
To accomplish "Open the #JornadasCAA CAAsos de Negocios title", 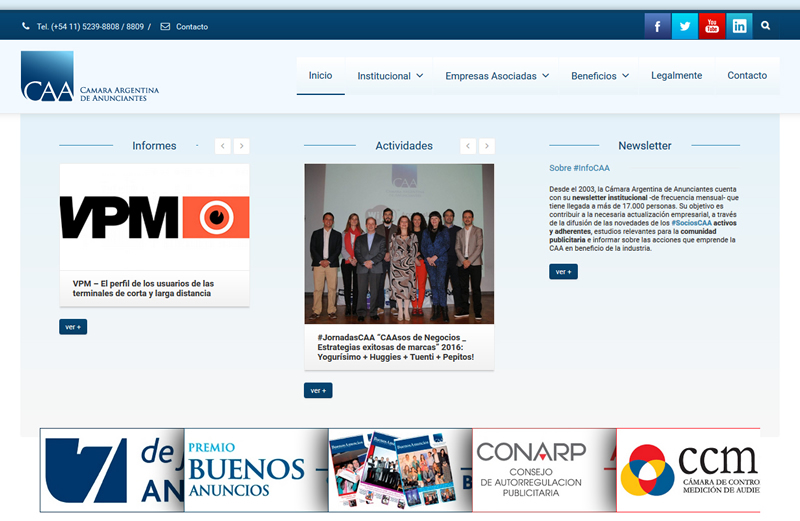I will tap(395, 347).
